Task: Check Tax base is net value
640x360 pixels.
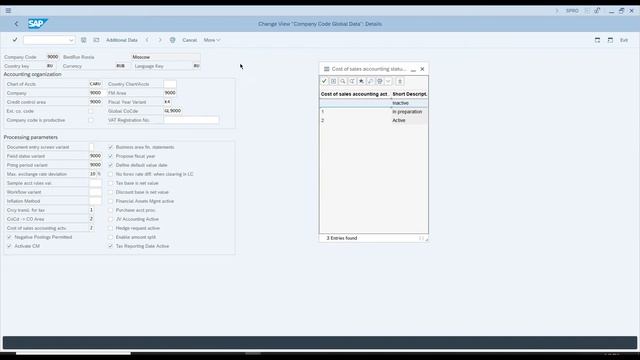Action: tap(111, 183)
